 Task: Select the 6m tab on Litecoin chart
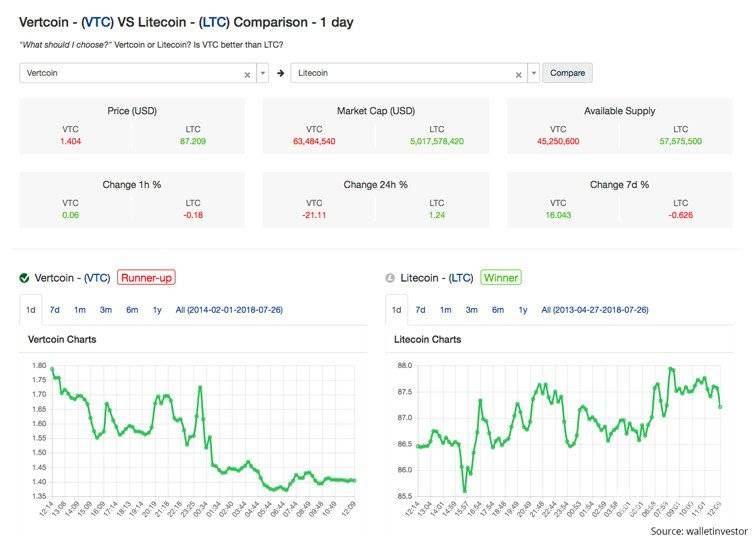click(x=498, y=310)
